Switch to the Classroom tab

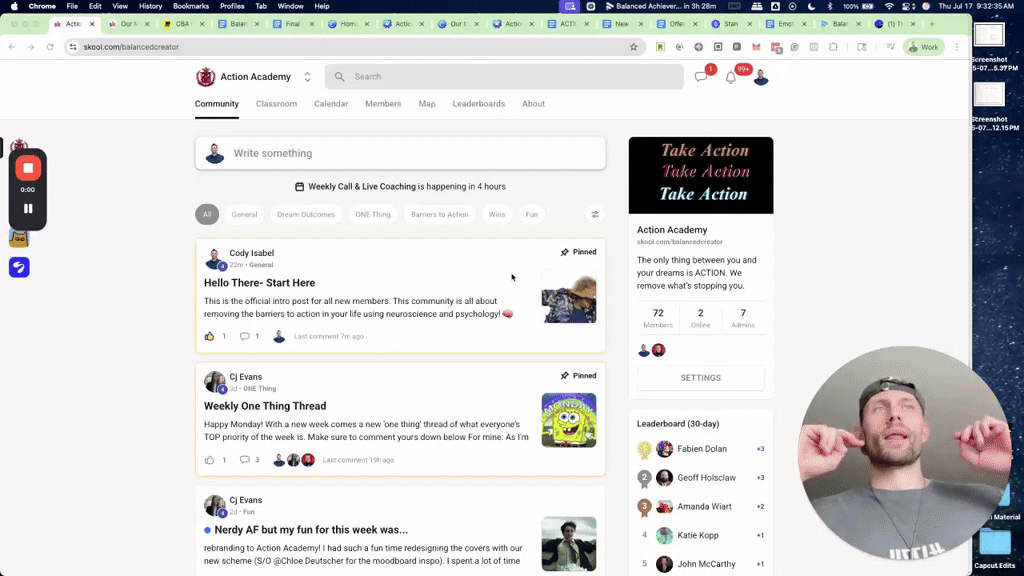coord(276,104)
